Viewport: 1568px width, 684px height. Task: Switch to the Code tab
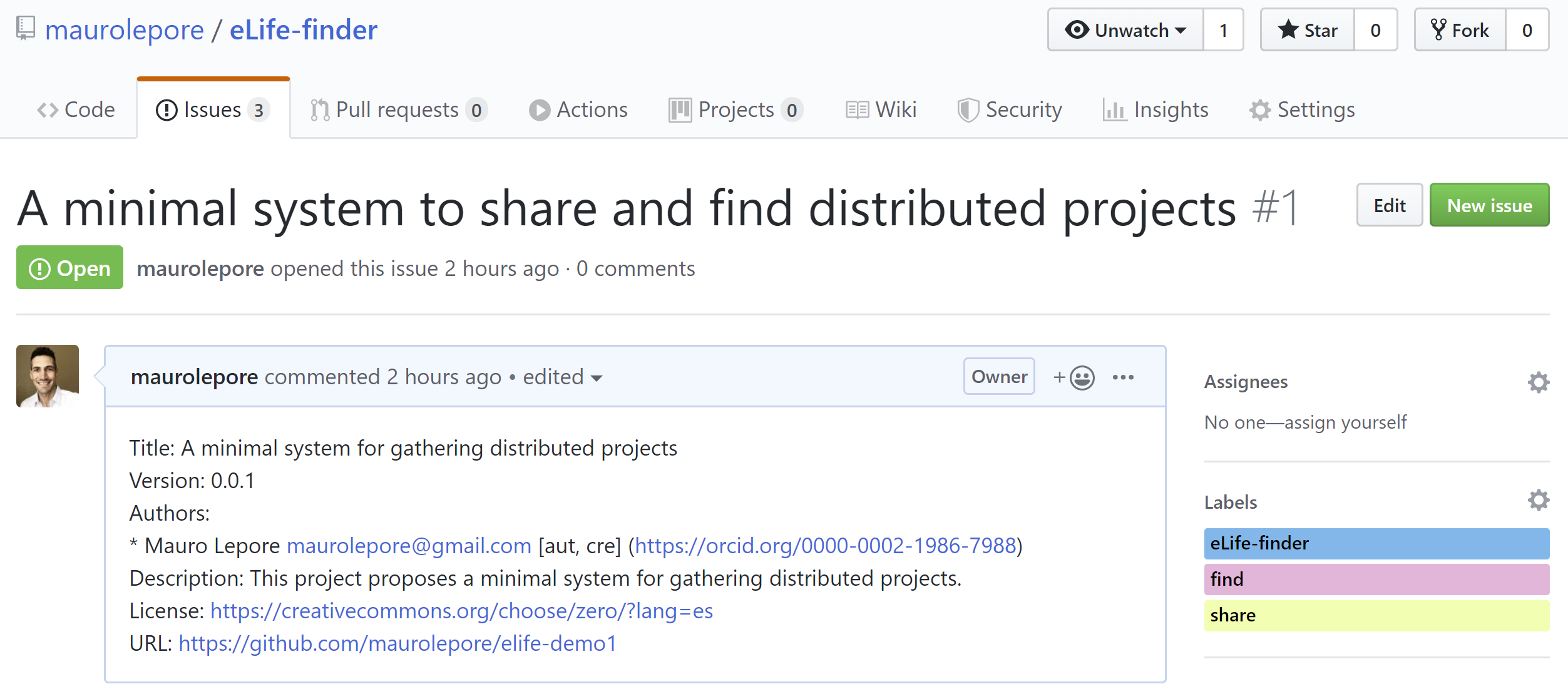coord(76,110)
